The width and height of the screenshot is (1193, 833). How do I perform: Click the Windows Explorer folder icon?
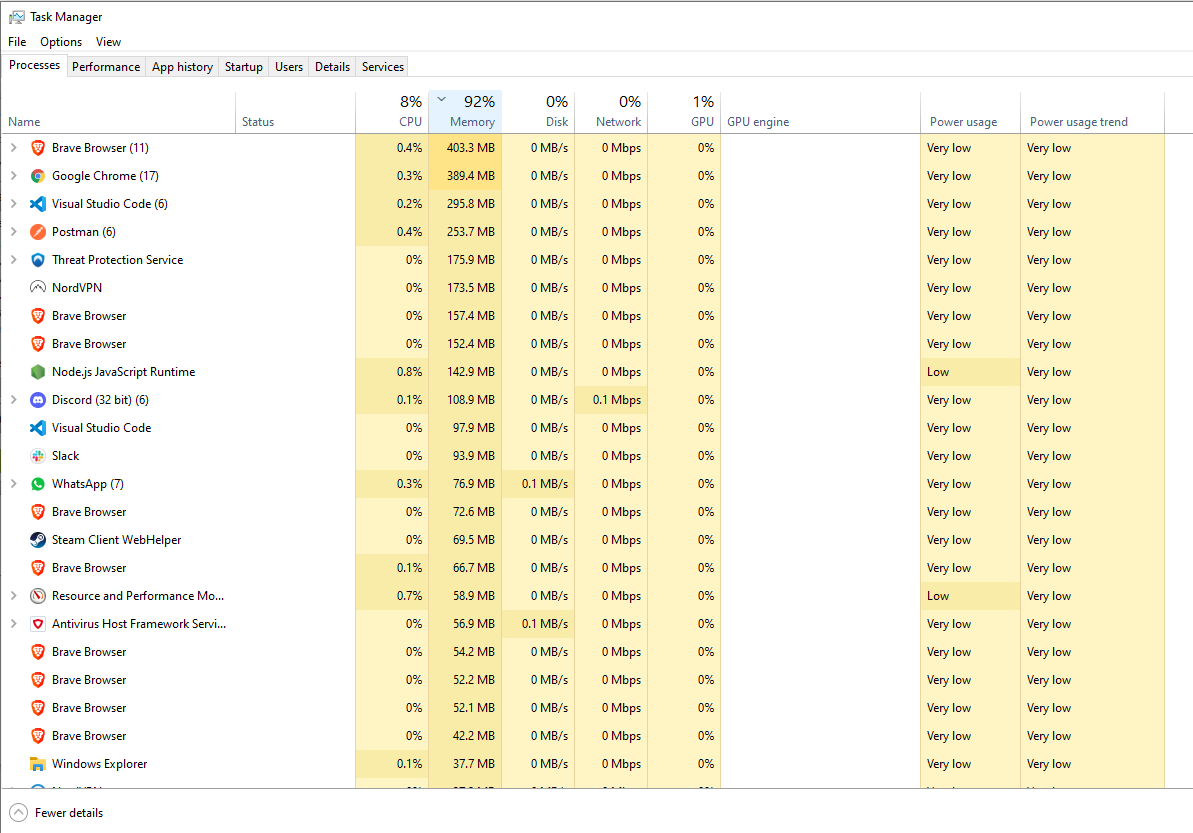[x=37, y=764]
